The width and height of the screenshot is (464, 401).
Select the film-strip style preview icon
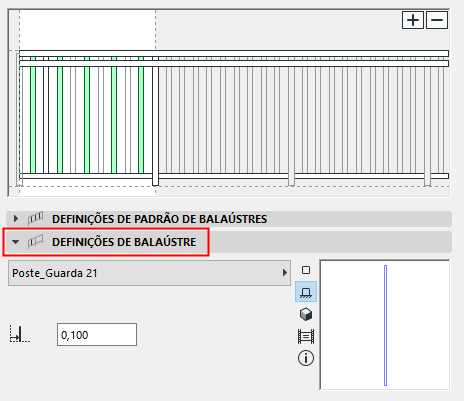(306, 336)
